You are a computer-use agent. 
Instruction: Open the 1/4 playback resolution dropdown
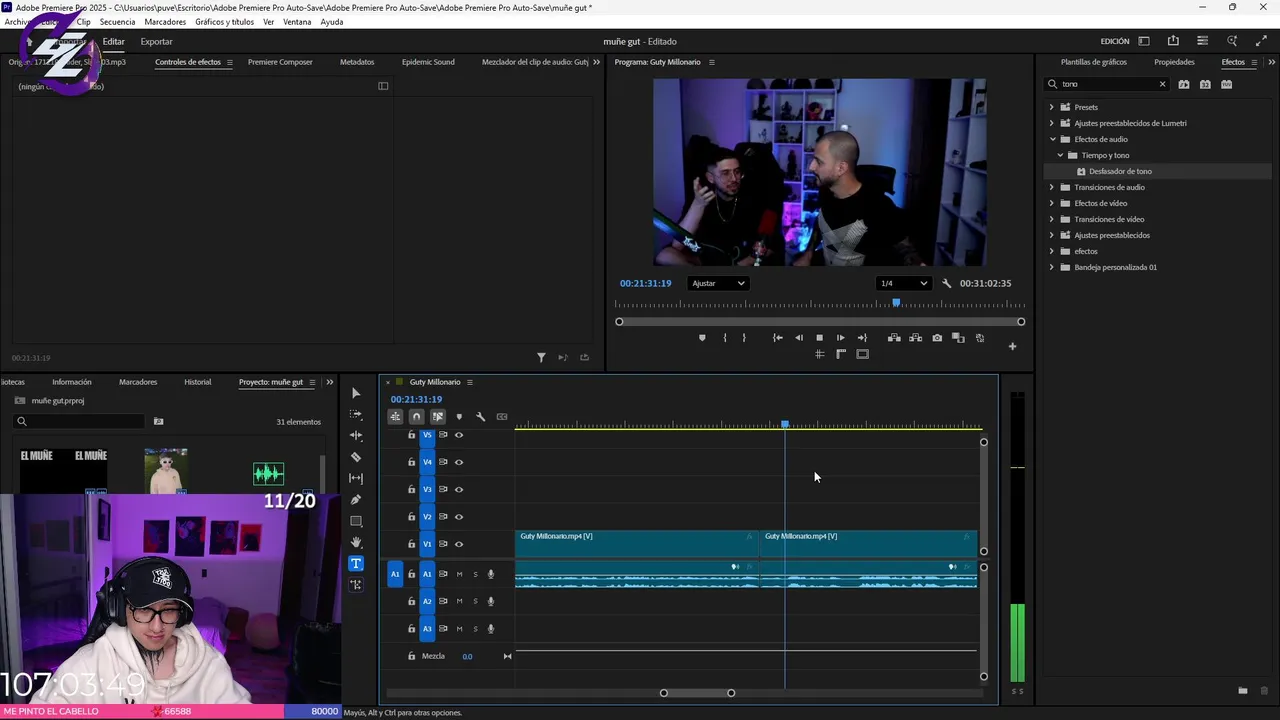tap(903, 283)
